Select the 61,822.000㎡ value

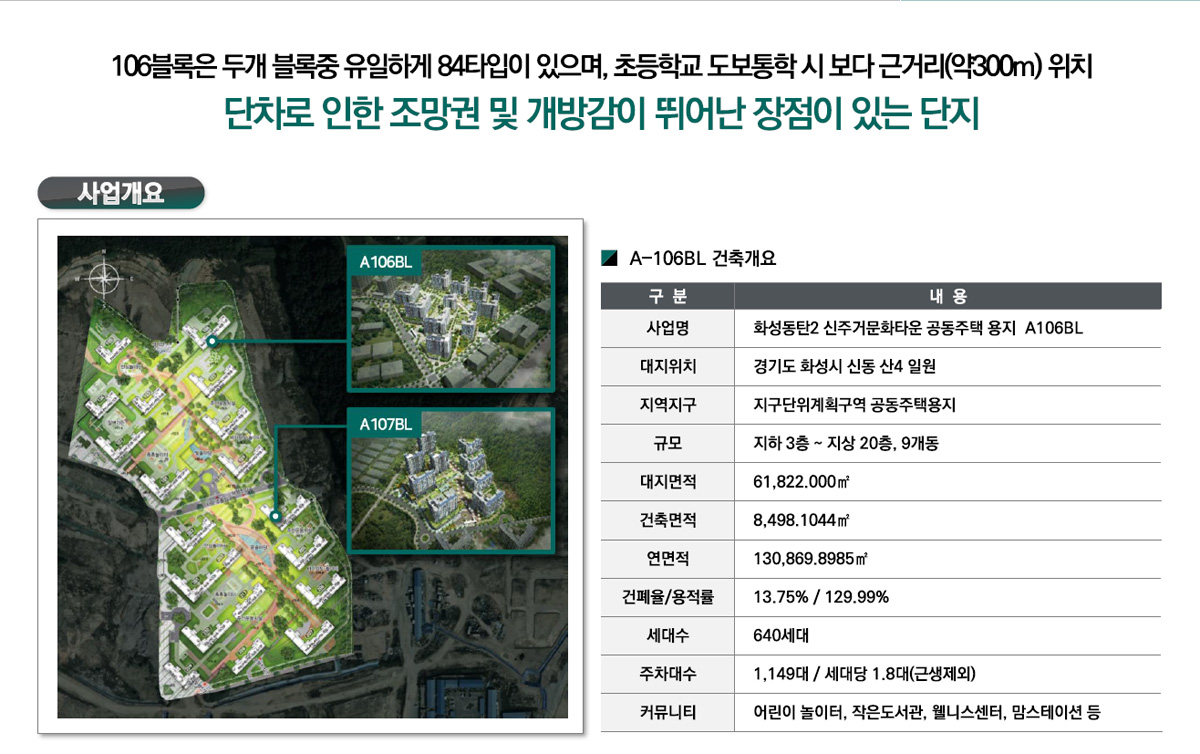tap(801, 482)
